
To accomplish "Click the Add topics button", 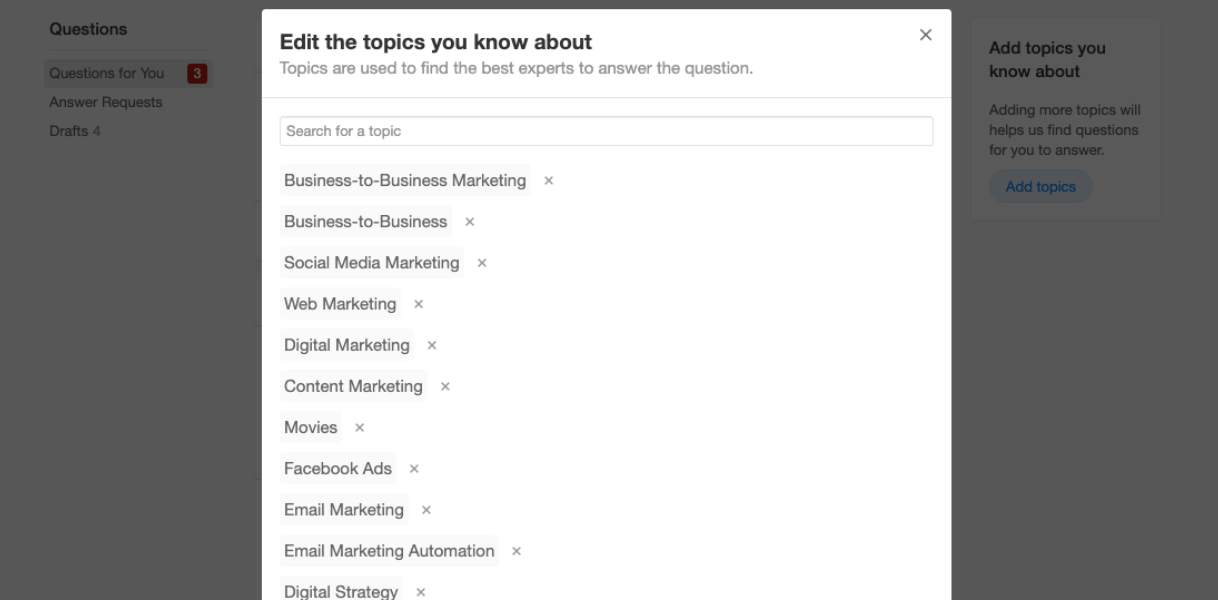I will pyautogui.click(x=1040, y=187).
